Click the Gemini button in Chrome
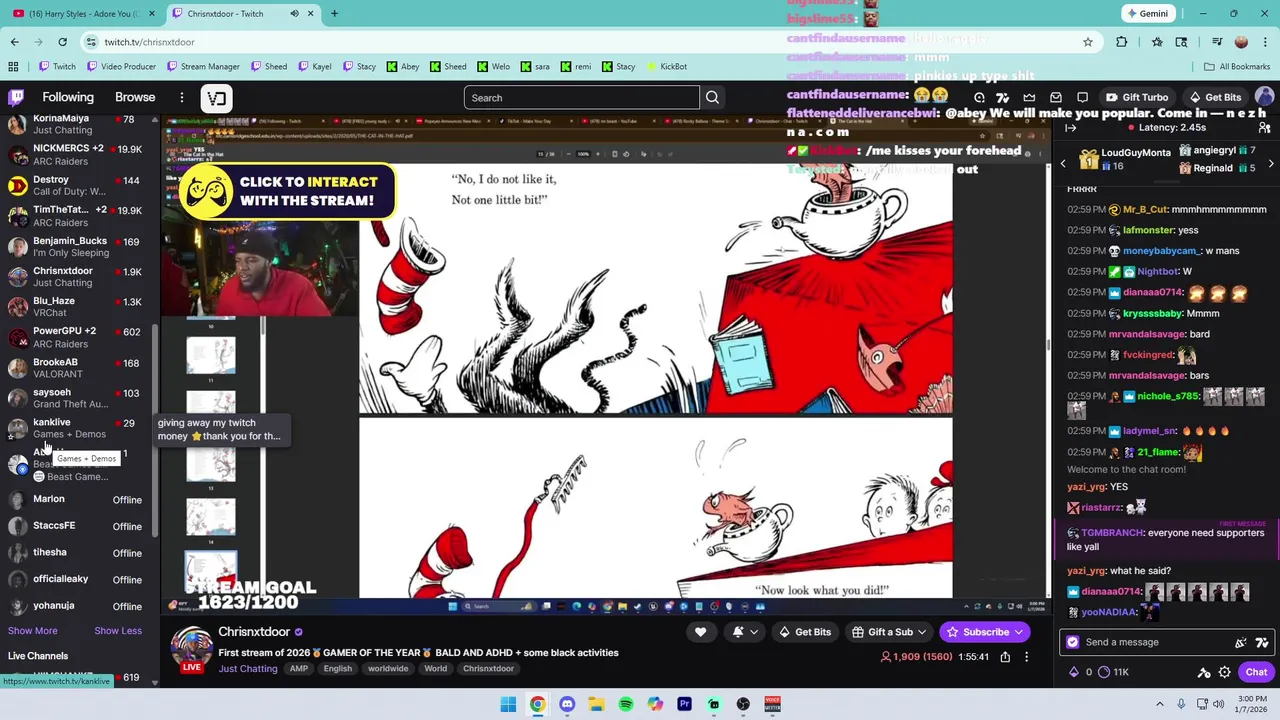 (1146, 14)
